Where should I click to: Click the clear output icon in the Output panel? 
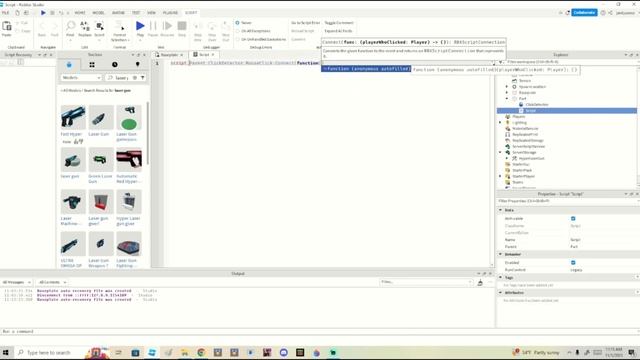pyautogui.click(x=480, y=282)
